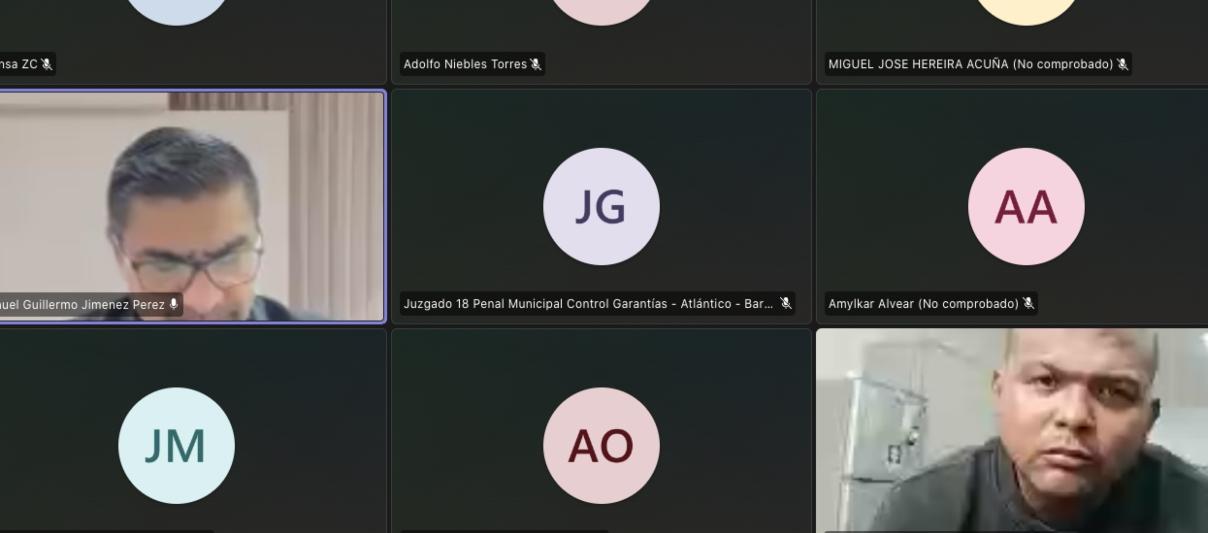Click muted mic icon next to MIGUEL JOSE HEREIRA ACUÑA

tap(1122, 65)
